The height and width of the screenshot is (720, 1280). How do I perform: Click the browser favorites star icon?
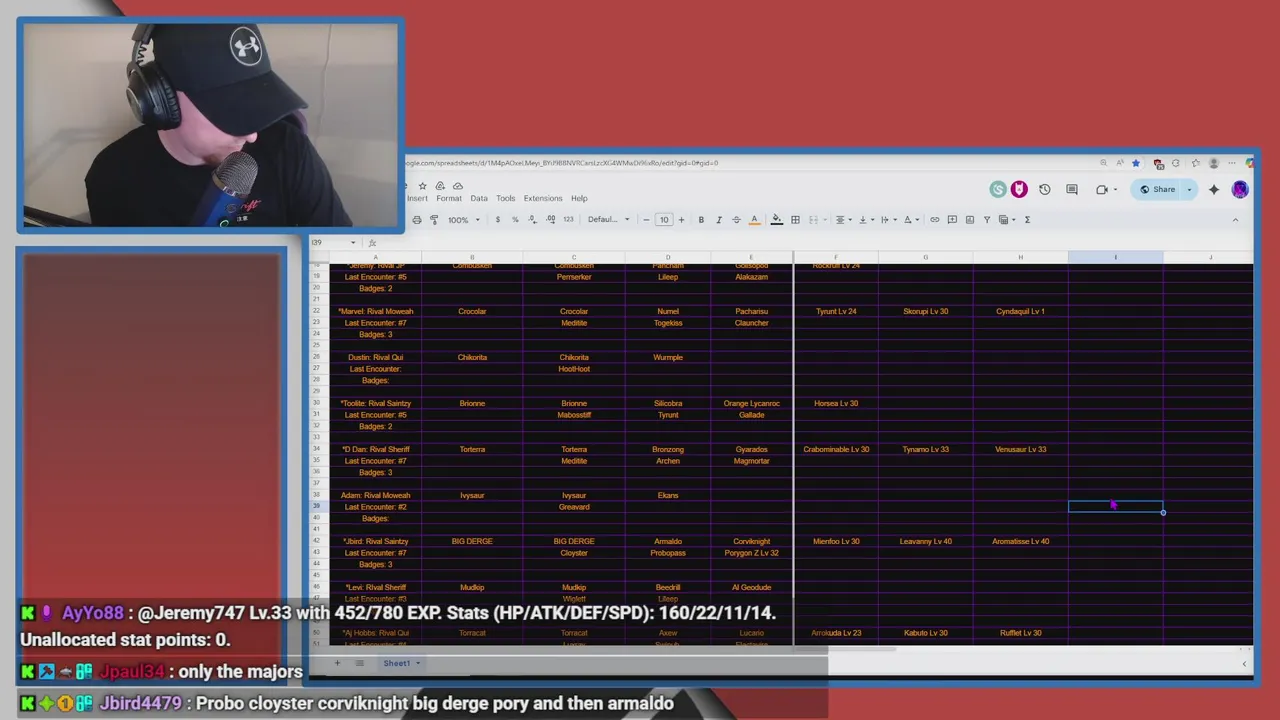pos(1135,163)
